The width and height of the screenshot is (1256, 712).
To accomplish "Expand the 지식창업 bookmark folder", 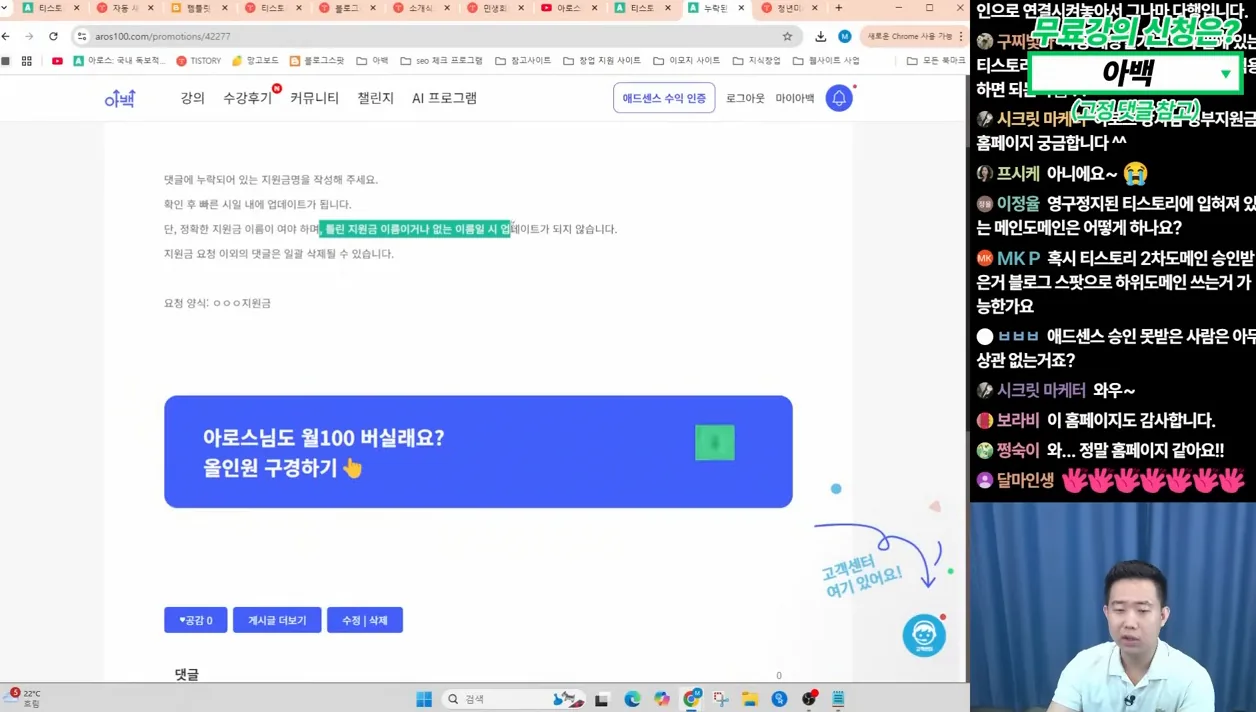I will tap(756, 61).
